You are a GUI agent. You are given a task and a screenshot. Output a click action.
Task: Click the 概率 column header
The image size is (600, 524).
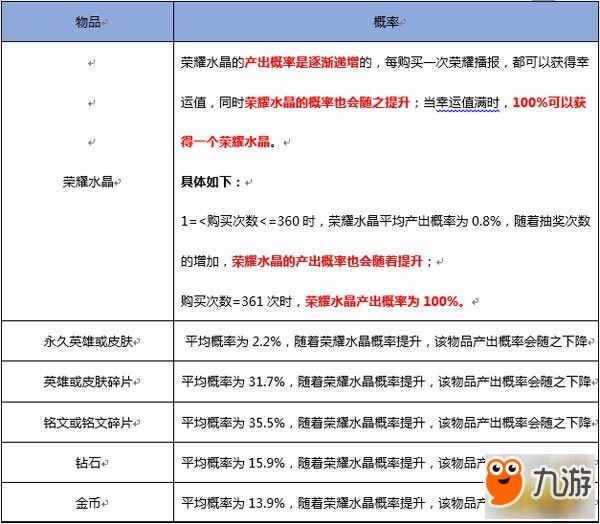pyautogui.click(x=386, y=22)
